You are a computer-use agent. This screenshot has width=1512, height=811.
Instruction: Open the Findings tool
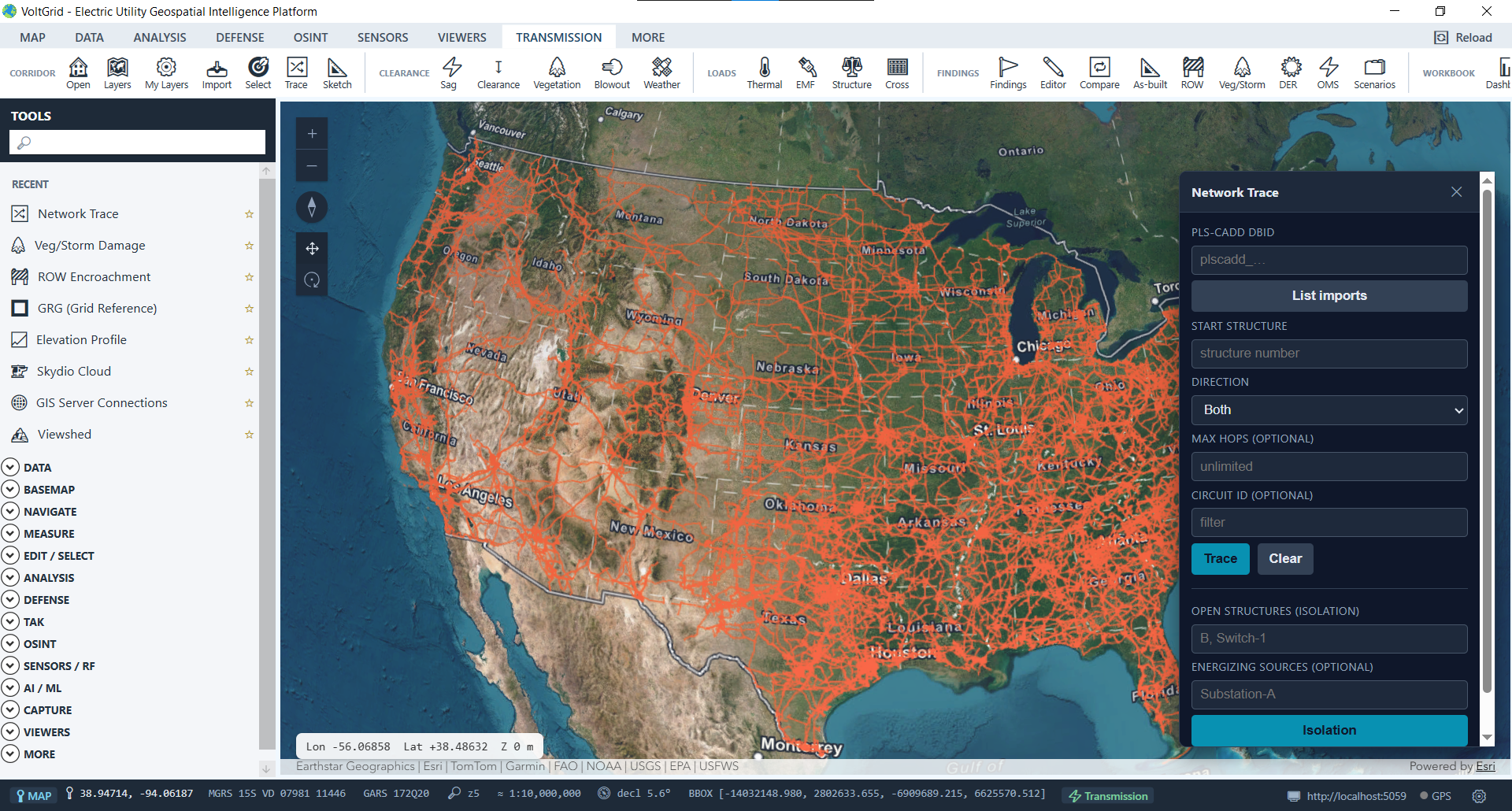coord(1008,73)
